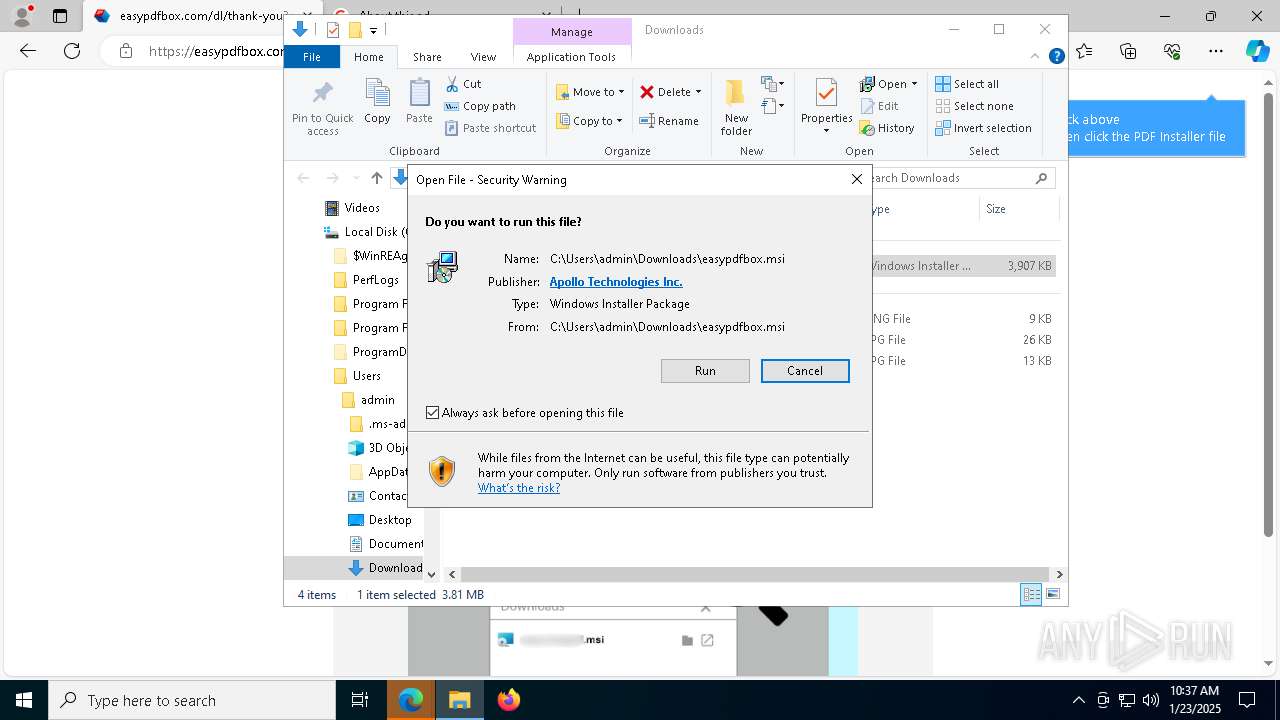Viewport: 1280px width, 720px height.
Task: Open Edge Favorites star icon
Action: pyautogui.click(x=1084, y=50)
